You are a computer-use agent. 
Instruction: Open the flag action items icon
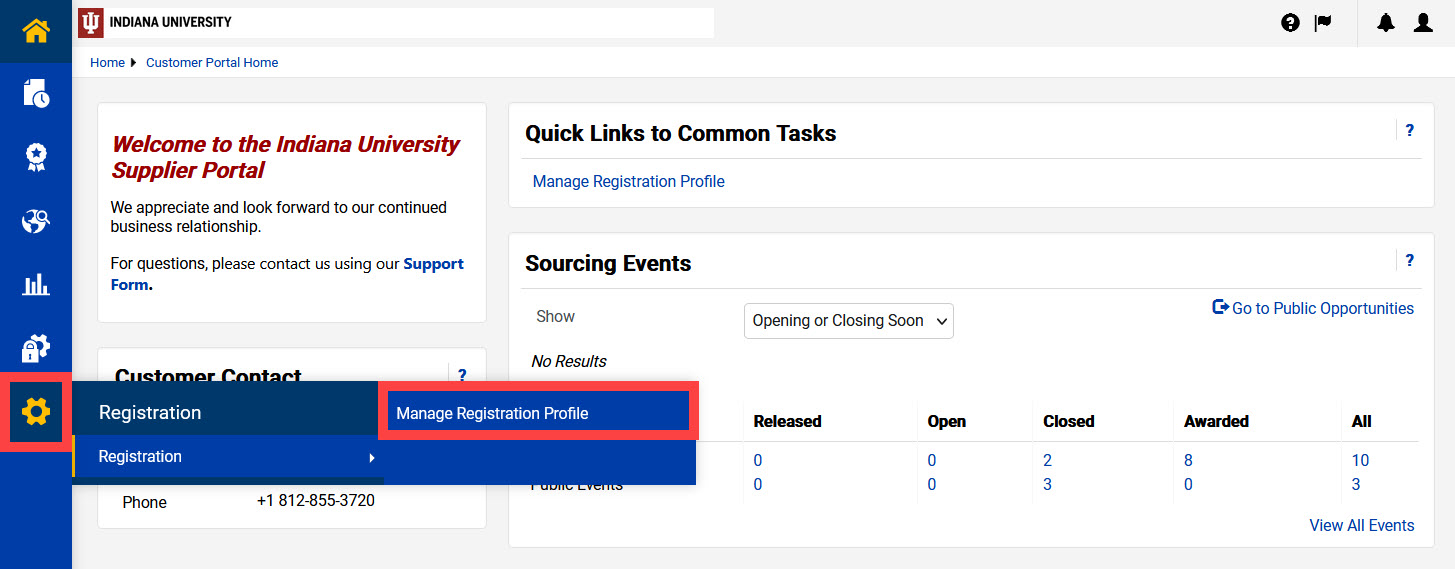(1323, 23)
